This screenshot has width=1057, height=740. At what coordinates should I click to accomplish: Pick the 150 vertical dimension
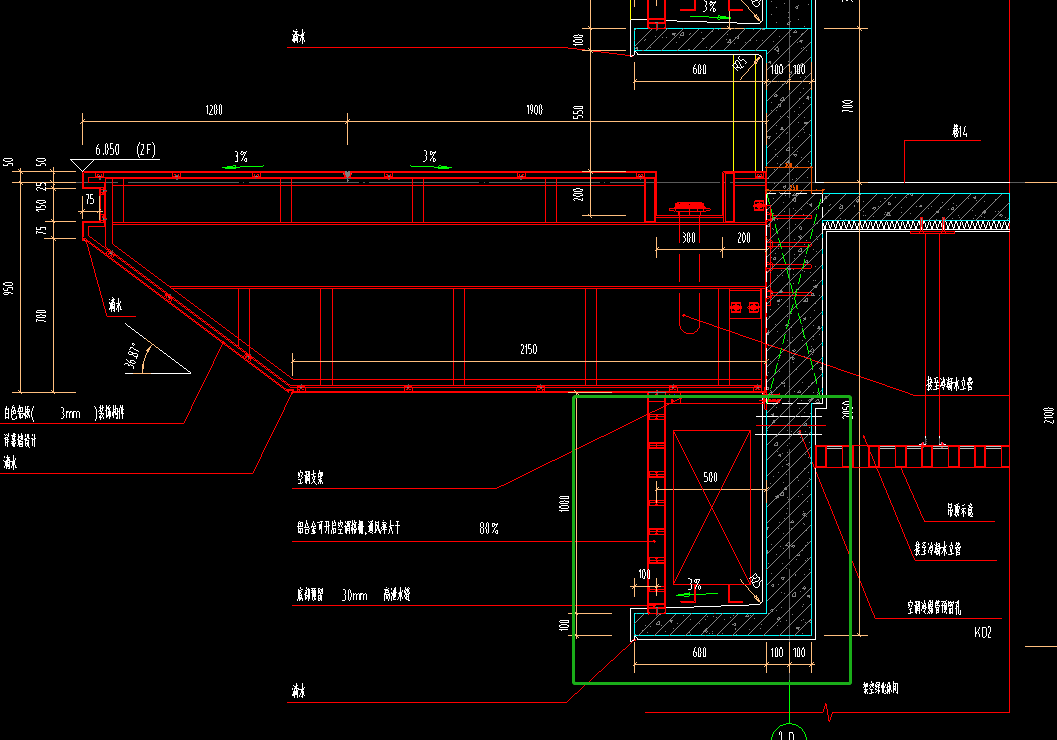41,204
